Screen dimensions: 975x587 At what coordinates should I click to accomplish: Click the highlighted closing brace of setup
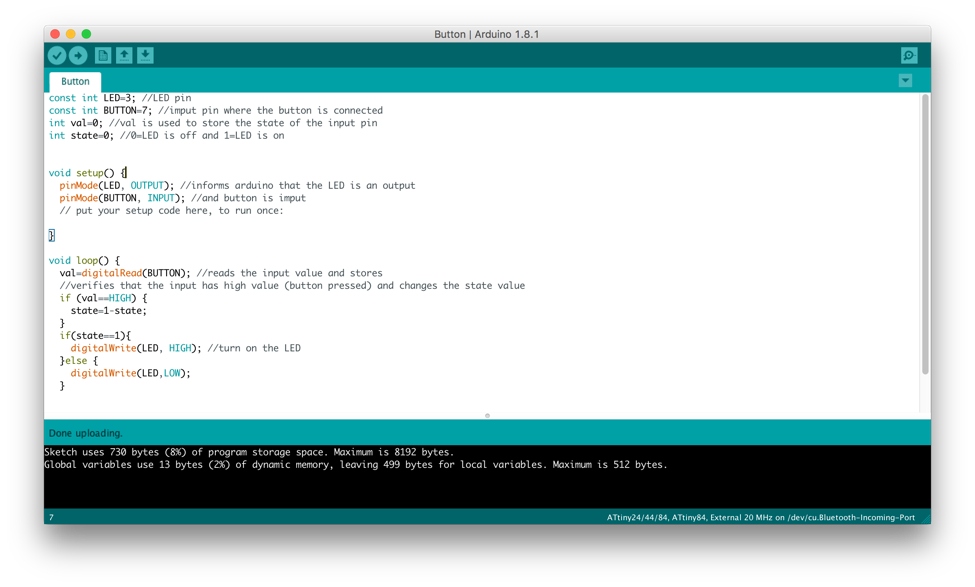52,235
